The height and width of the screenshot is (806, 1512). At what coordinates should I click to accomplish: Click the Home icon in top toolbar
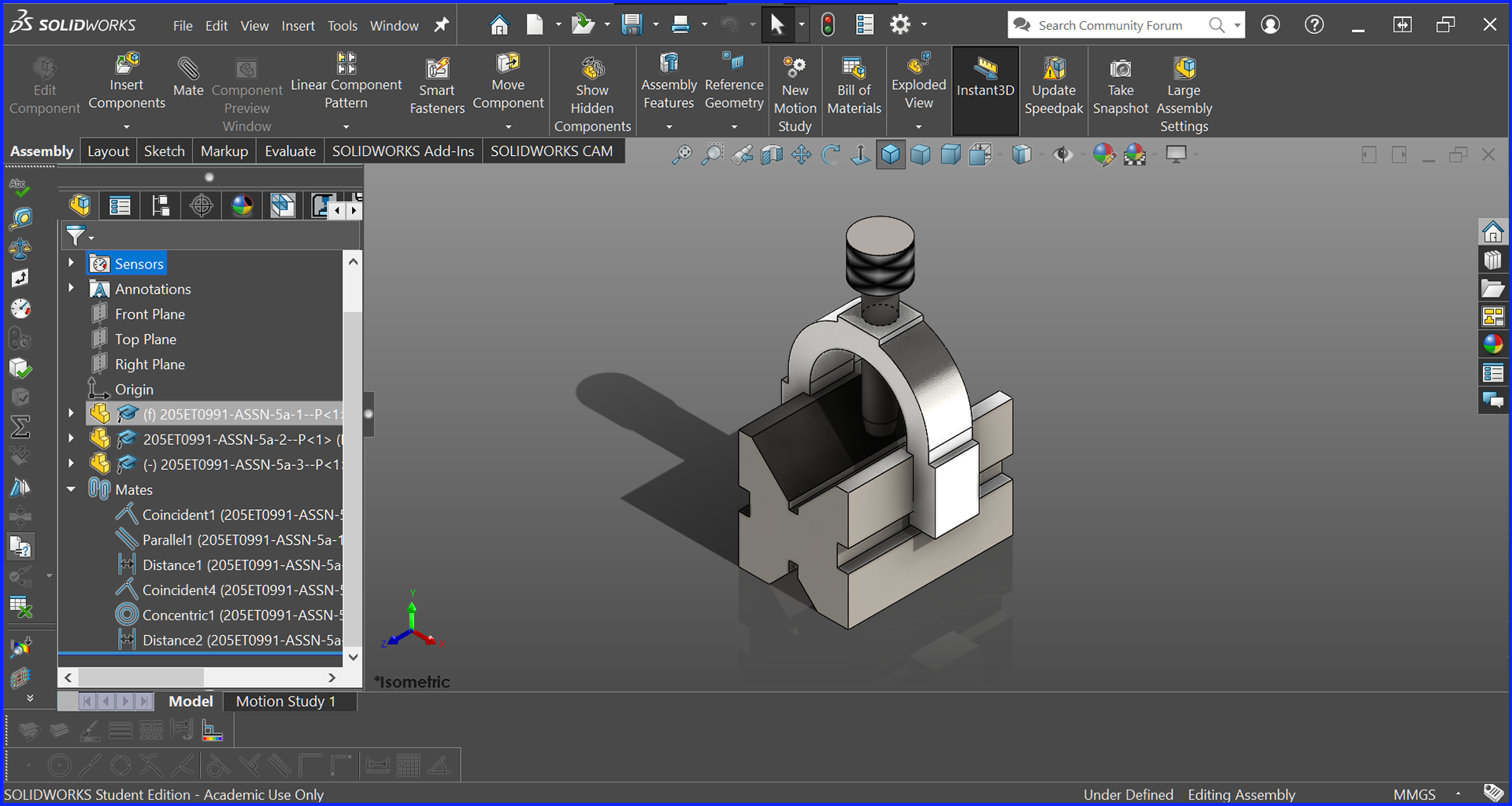(498, 25)
